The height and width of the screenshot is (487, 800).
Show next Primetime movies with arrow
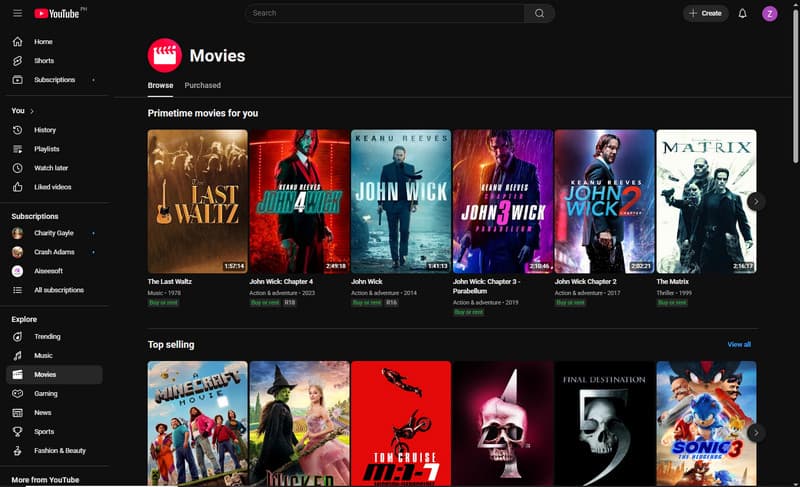pyautogui.click(x=756, y=201)
